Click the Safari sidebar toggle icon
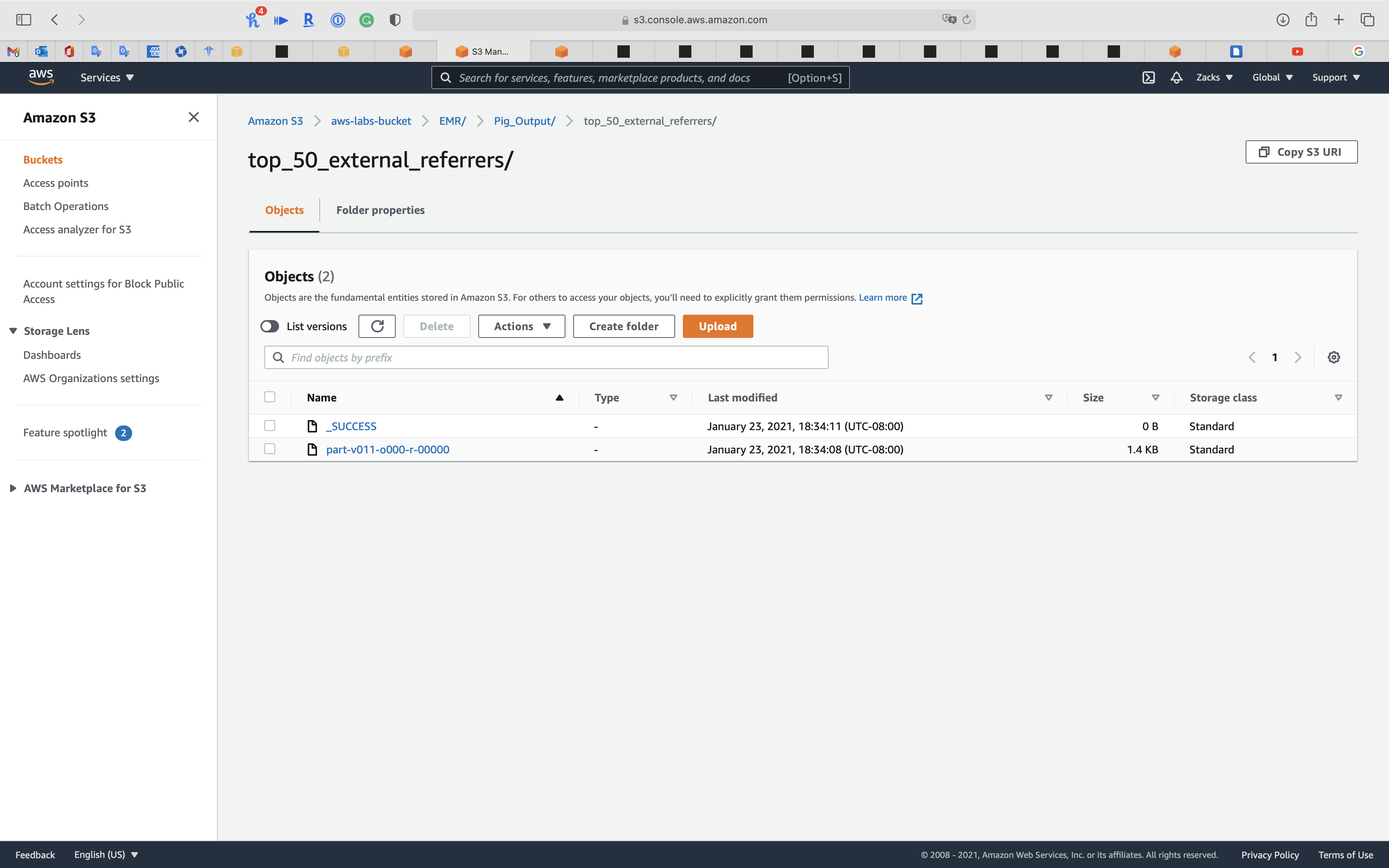 (24, 19)
